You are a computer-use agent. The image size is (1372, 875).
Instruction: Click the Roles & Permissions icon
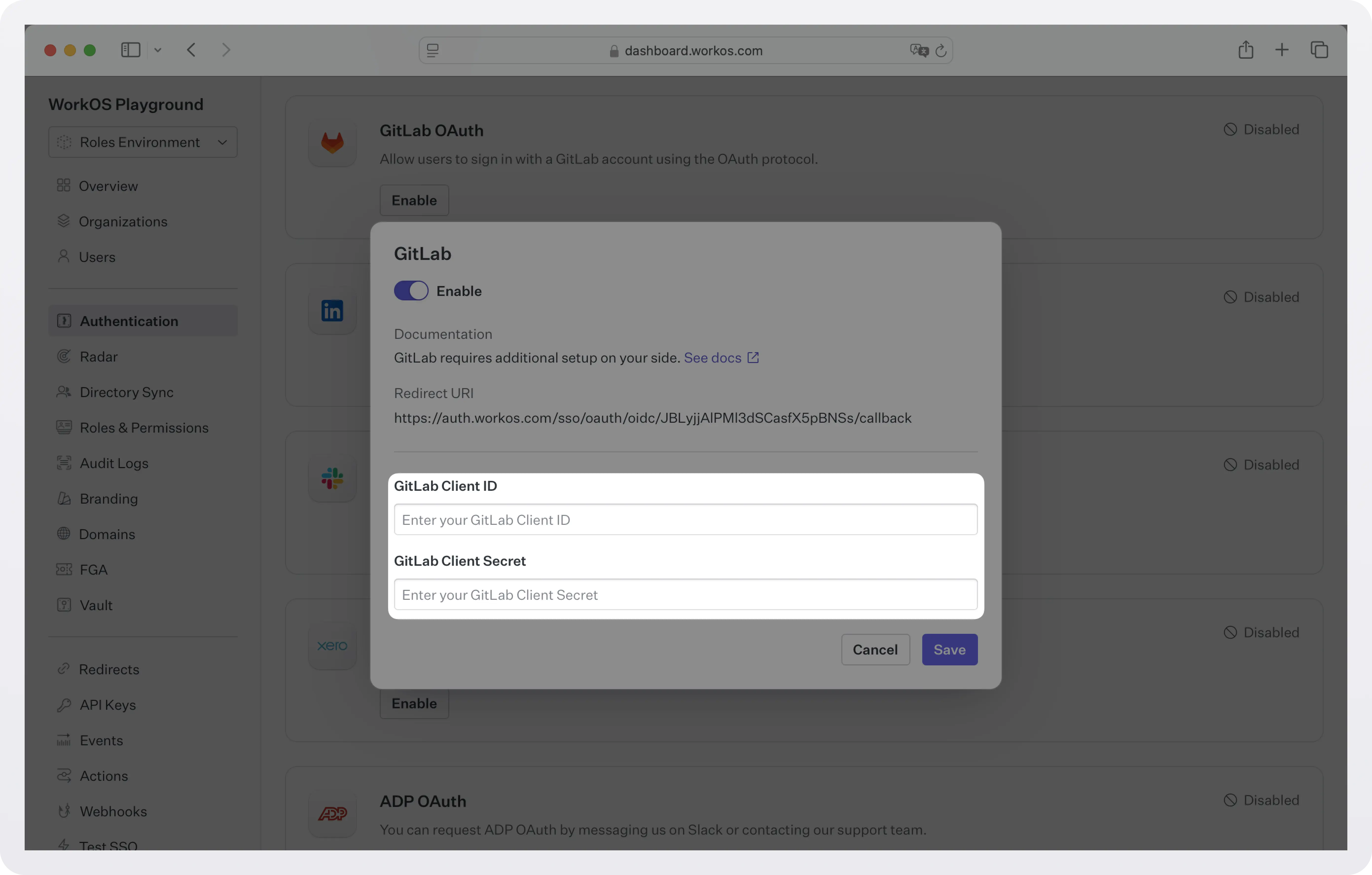point(64,427)
